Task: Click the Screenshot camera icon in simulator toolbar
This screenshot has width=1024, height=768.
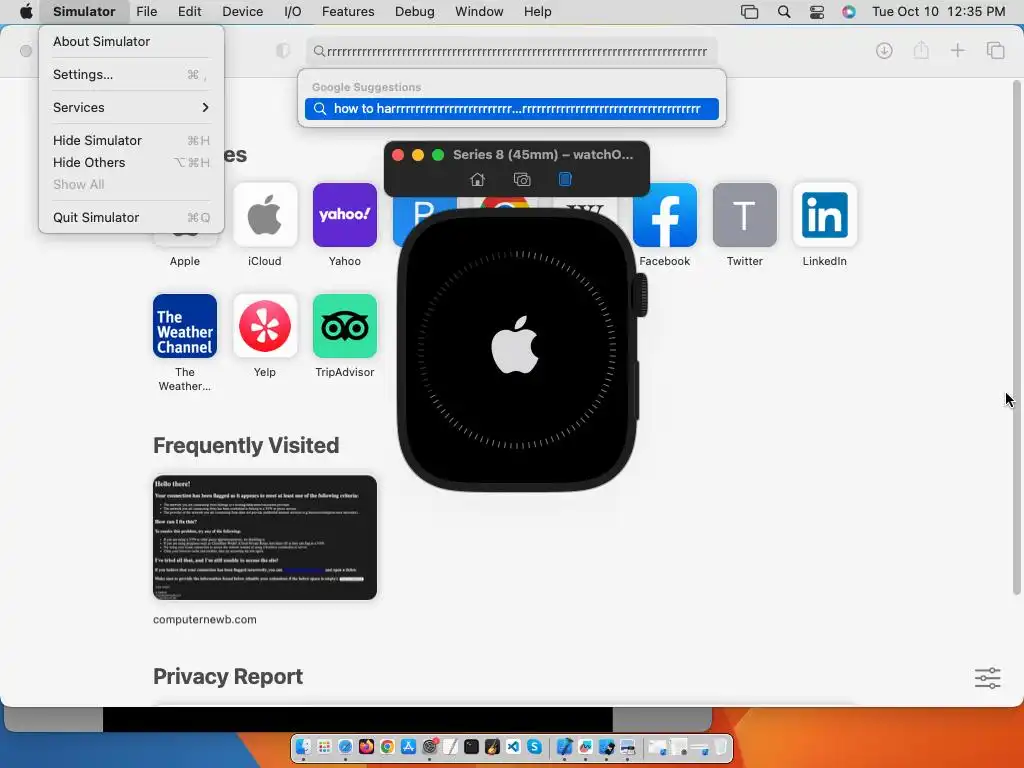Action: 522,179
